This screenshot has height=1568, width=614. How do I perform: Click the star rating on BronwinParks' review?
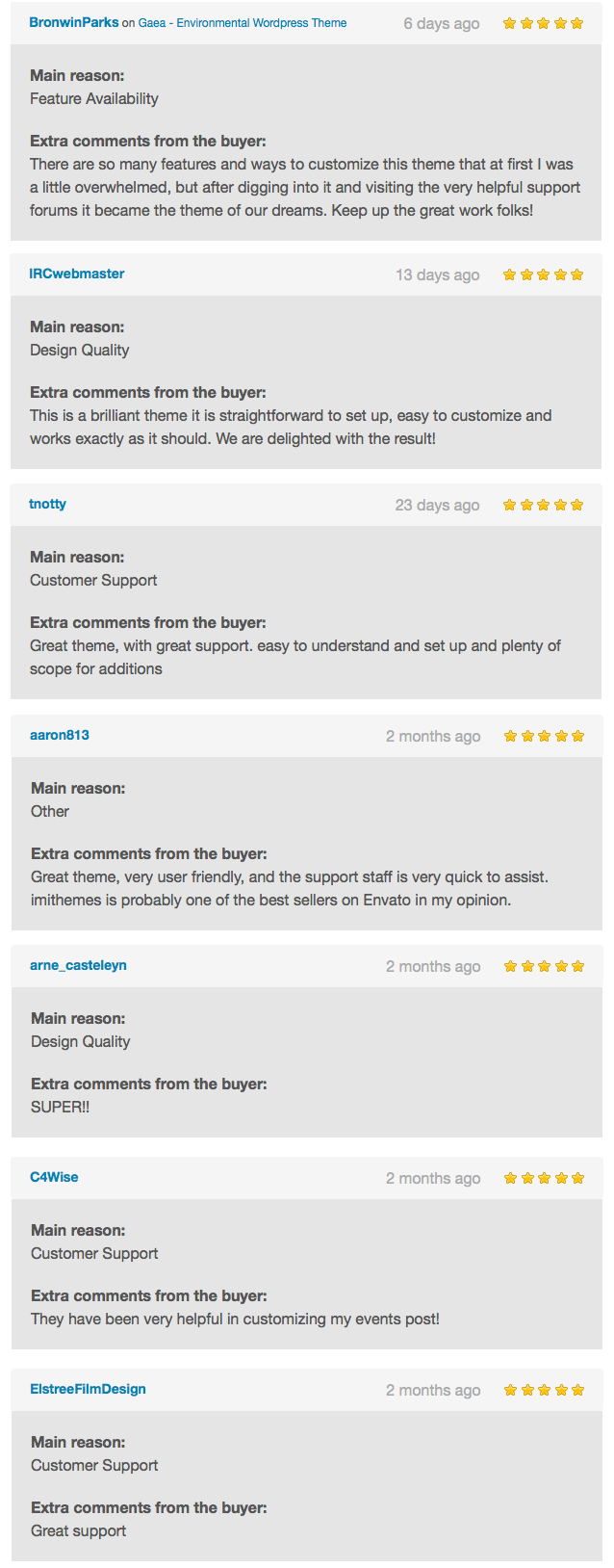[x=543, y=23]
